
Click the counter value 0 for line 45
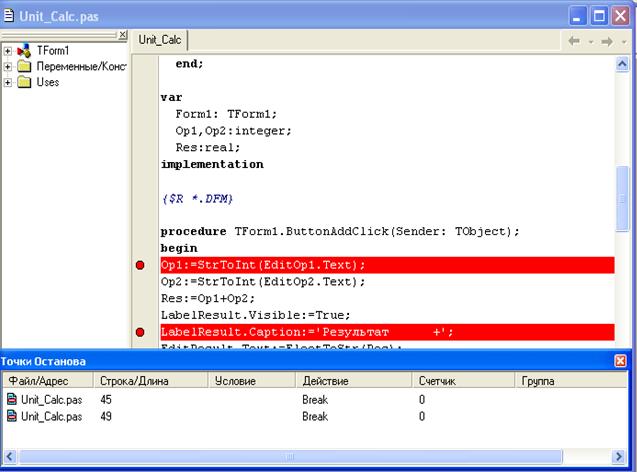coord(422,400)
